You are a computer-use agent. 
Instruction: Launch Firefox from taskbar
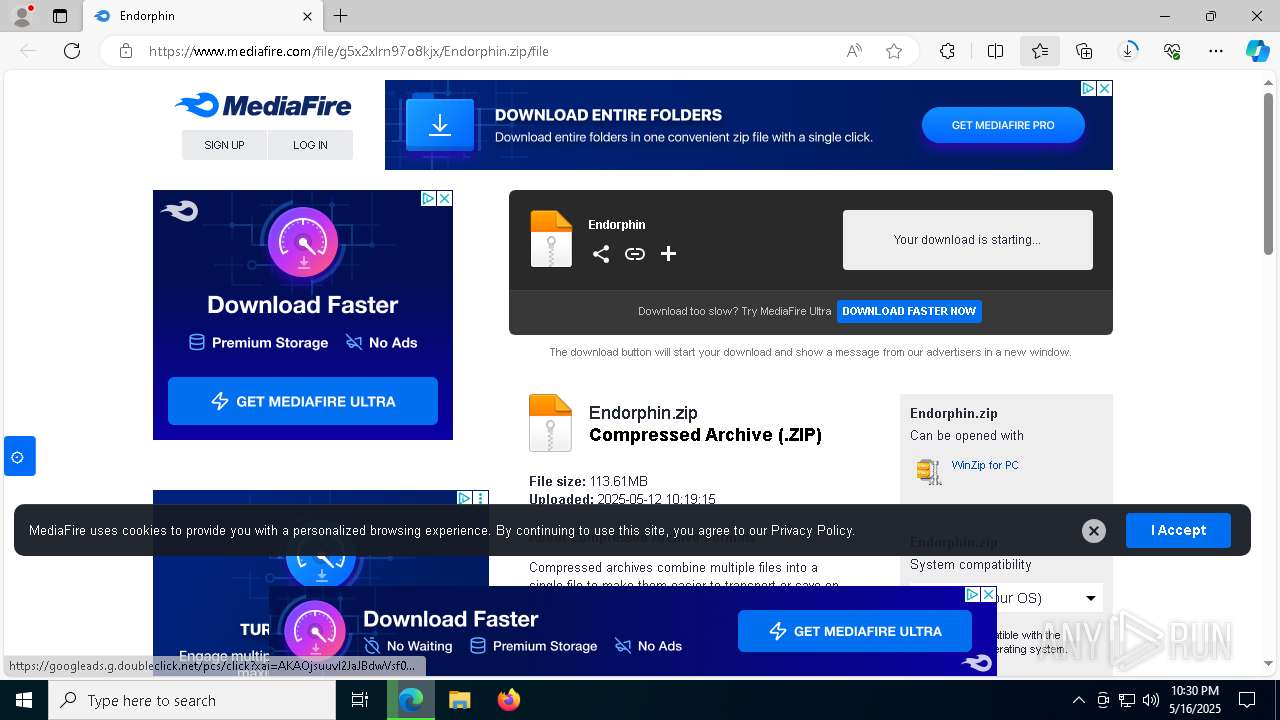(x=509, y=700)
